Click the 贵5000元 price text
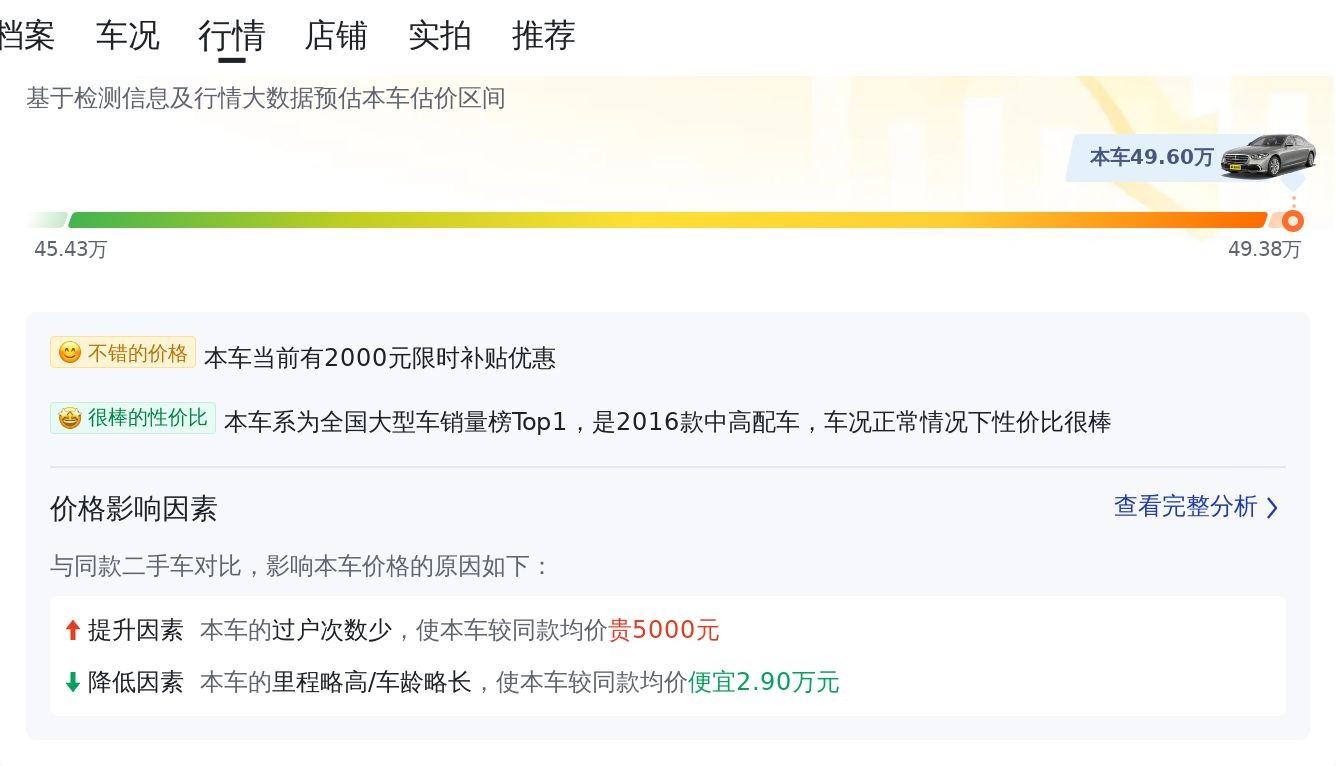This screenshot has height=766, width=1336. coord(664,630)
